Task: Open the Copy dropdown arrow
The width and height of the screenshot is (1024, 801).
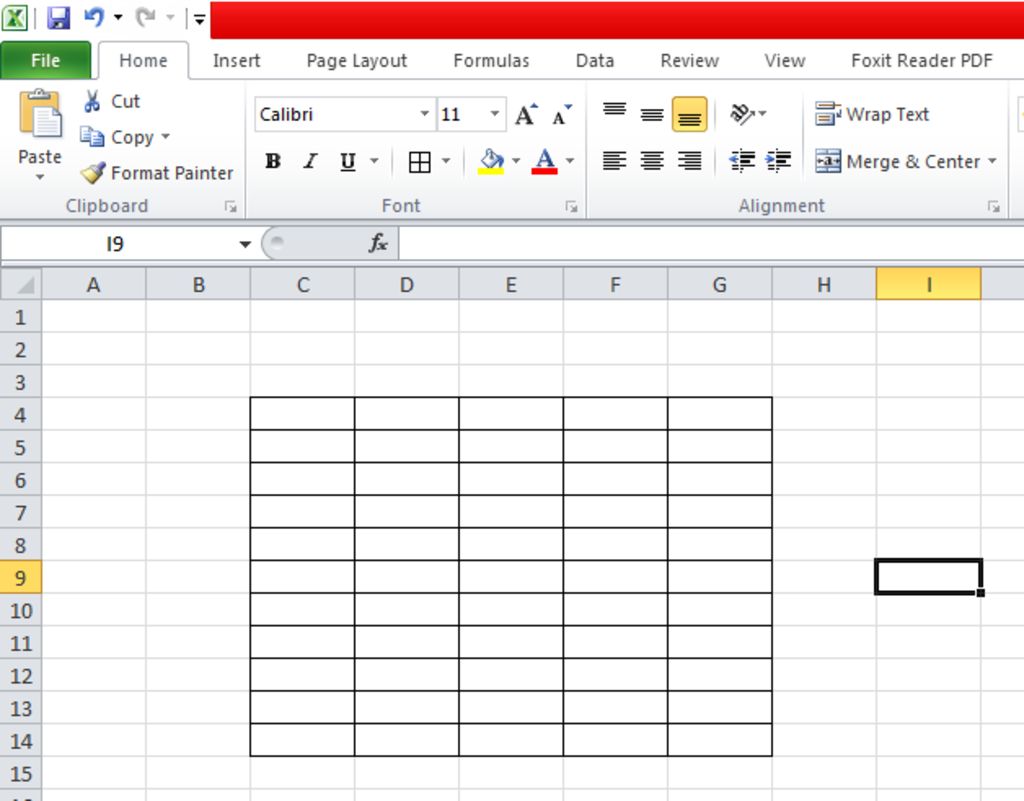Action: tap(165, 136)
